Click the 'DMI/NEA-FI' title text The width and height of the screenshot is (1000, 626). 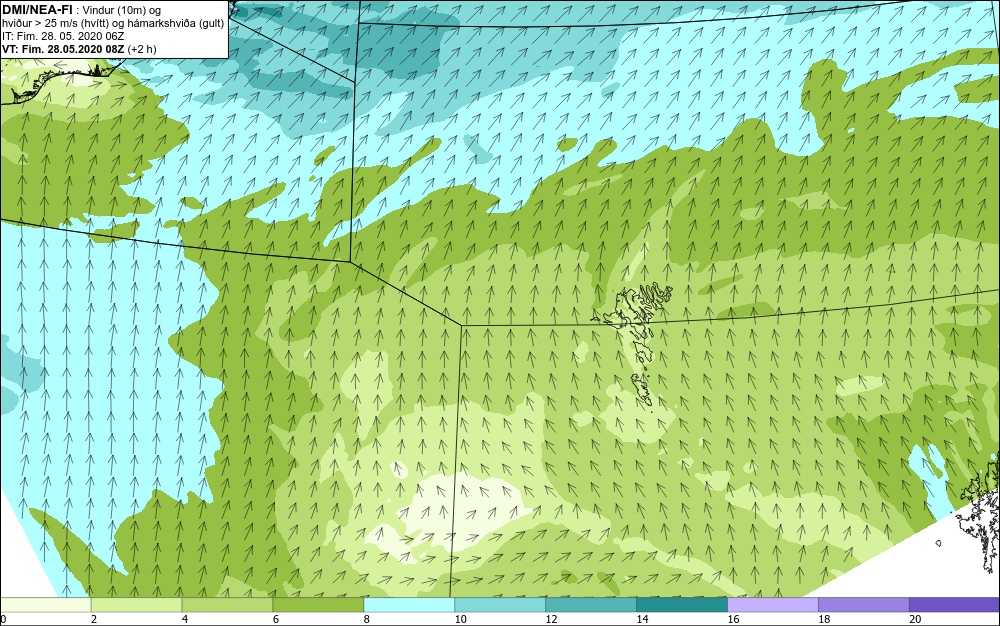[x=37, y=8]
